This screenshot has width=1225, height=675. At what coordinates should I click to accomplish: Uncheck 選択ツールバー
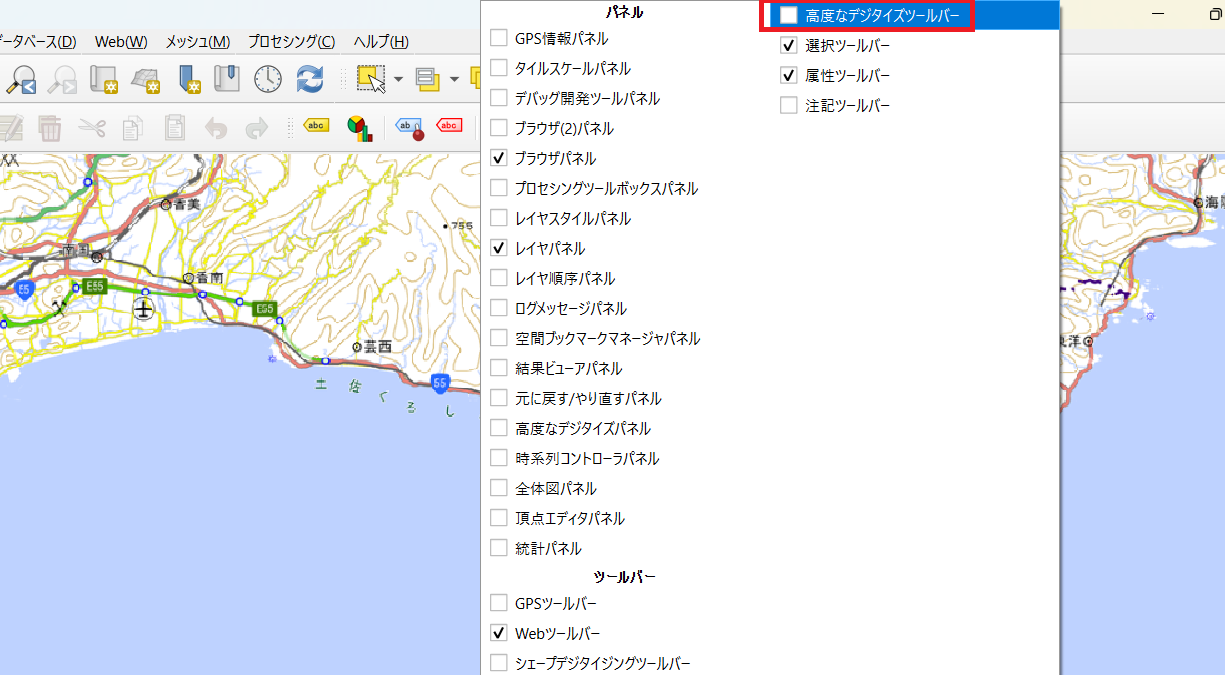click(x=789, y=45)
